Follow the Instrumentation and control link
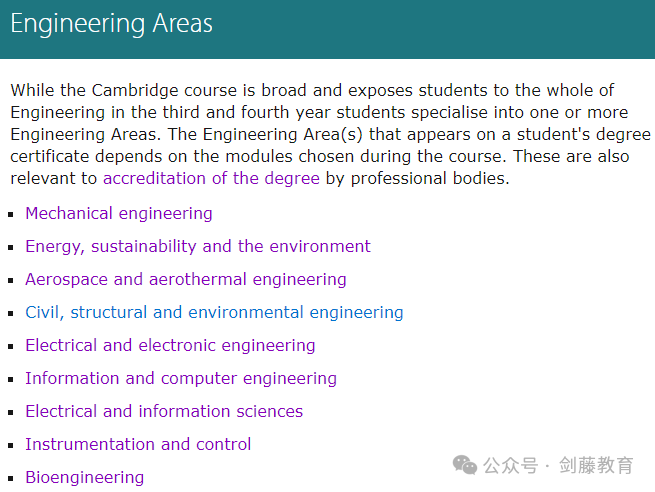The height and width of the screenshot is (492, 655). pos(138,444)
